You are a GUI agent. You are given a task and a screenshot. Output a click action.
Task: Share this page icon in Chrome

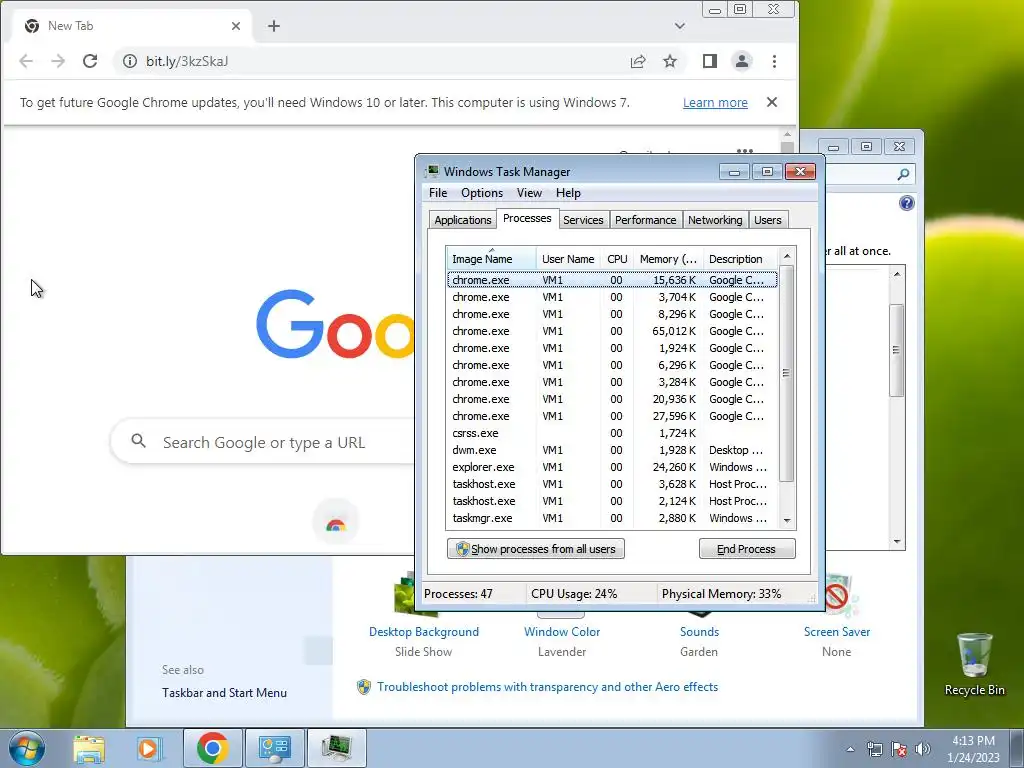pos(638,61)
